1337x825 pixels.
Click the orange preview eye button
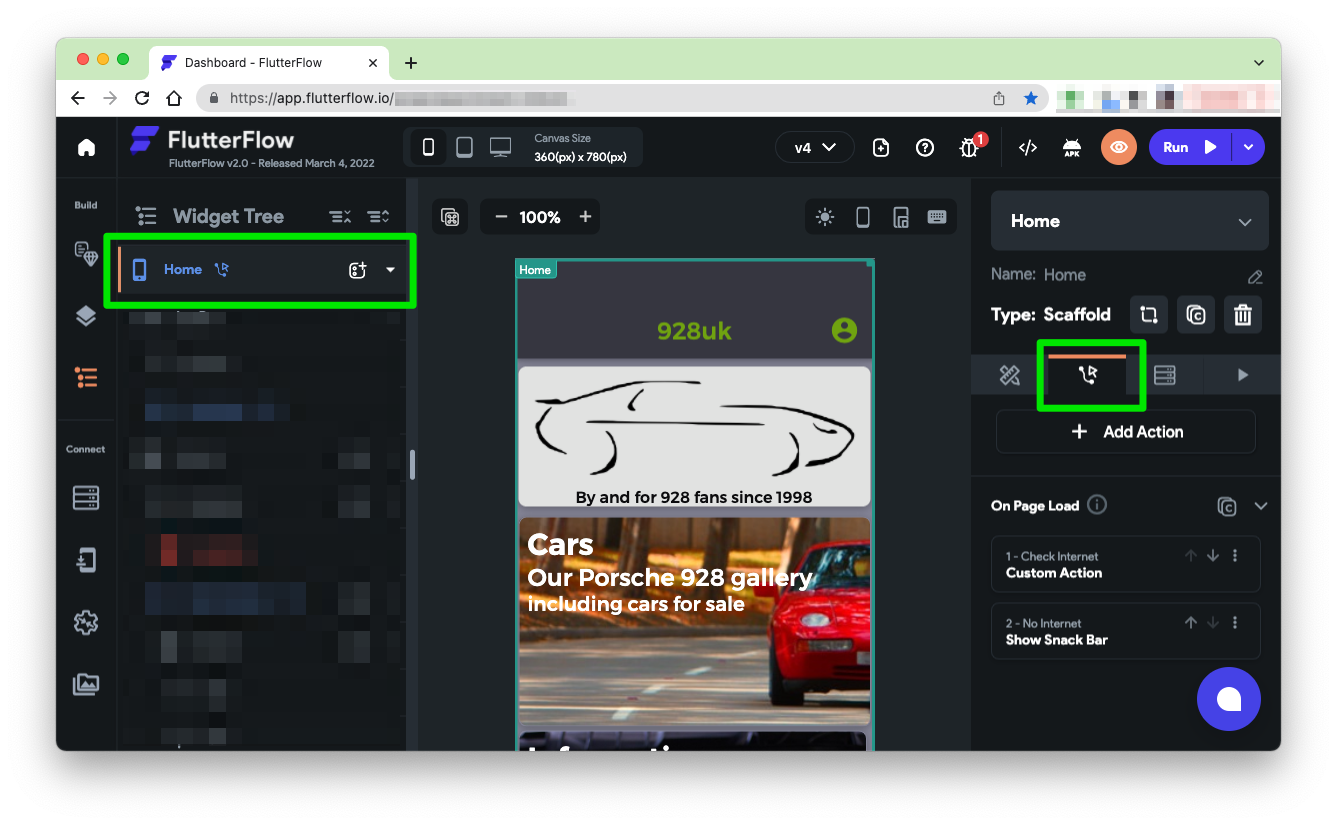(1118, 148)
